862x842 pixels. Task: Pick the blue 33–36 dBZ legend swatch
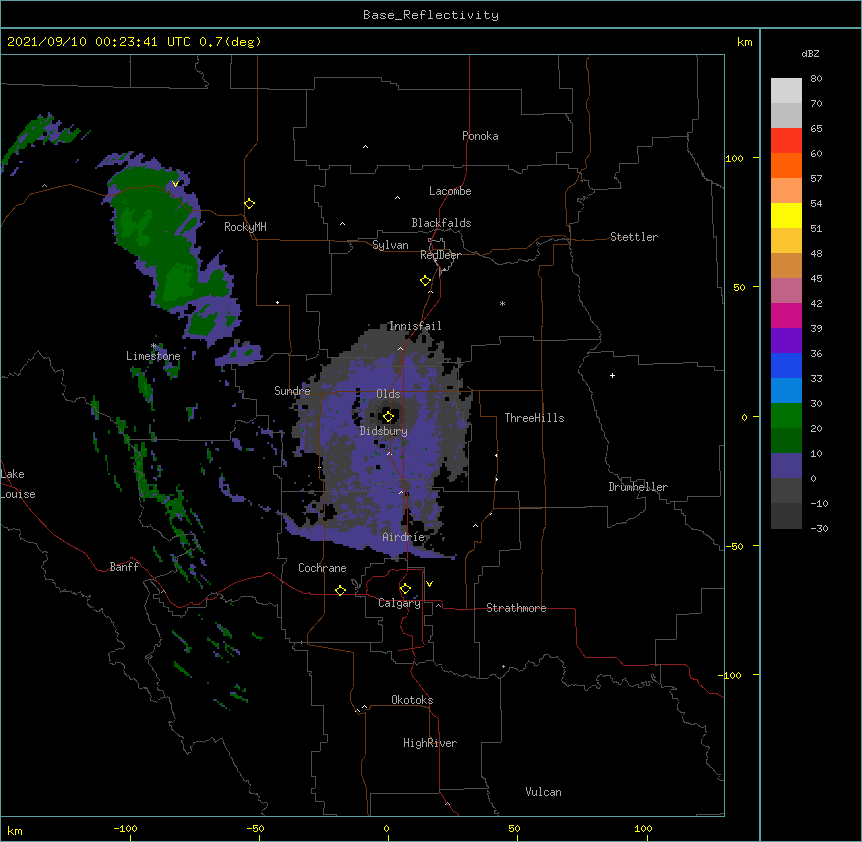pos(786,365)
